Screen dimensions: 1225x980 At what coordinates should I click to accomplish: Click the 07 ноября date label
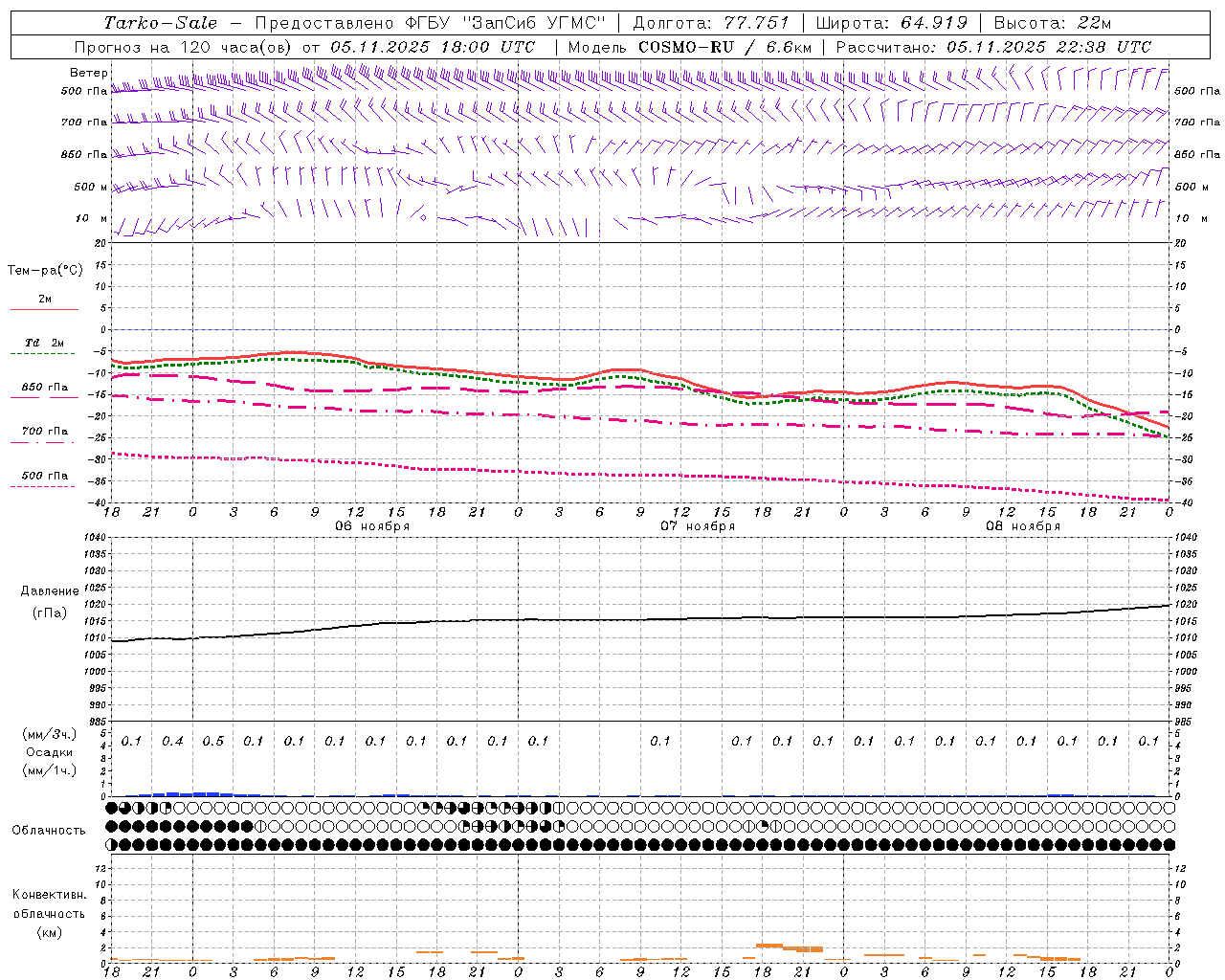coord(698,526)
